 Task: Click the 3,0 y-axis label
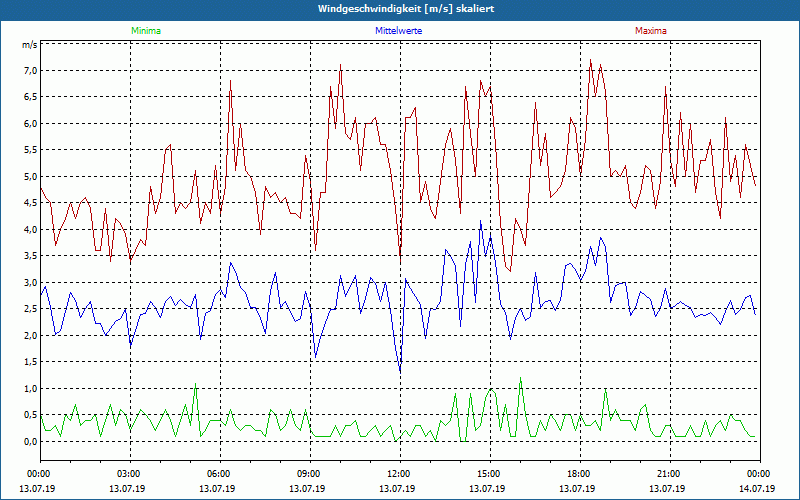[x=31, y=283]
